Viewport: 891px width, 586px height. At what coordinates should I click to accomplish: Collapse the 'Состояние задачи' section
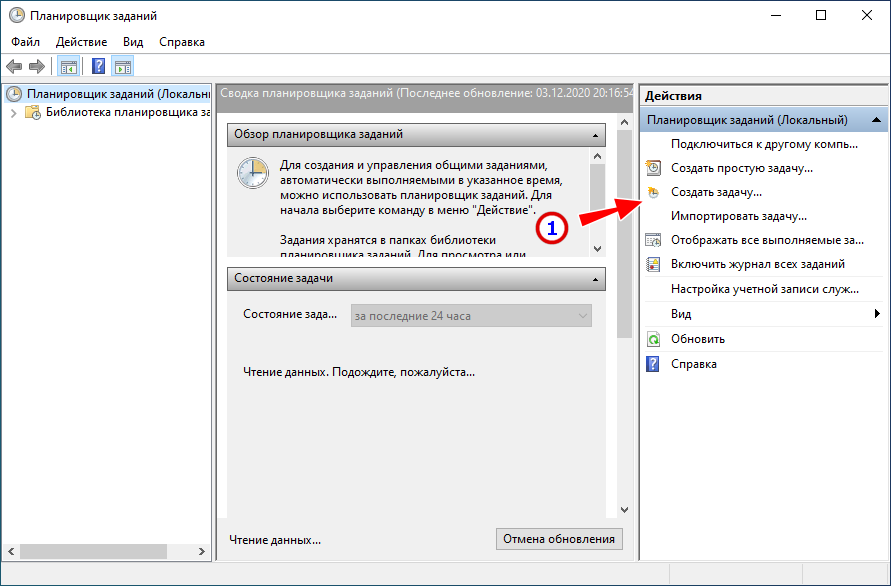597,278
